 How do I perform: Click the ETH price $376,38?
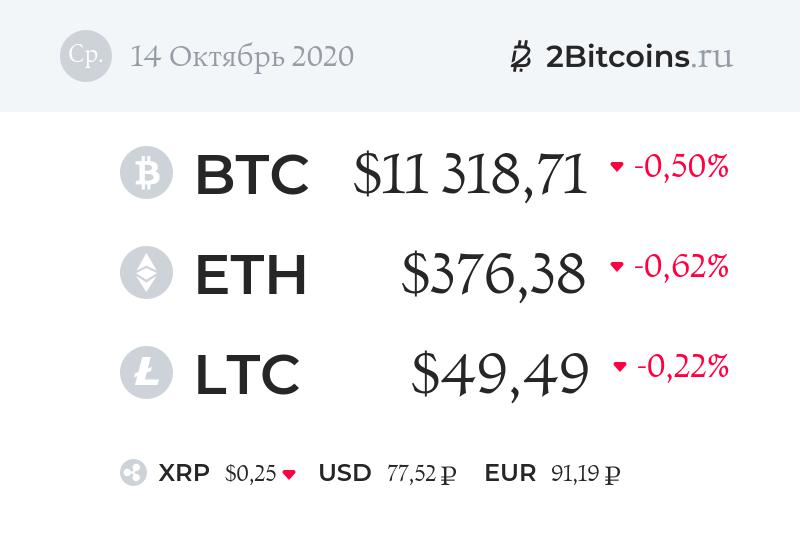pos(493,274)
